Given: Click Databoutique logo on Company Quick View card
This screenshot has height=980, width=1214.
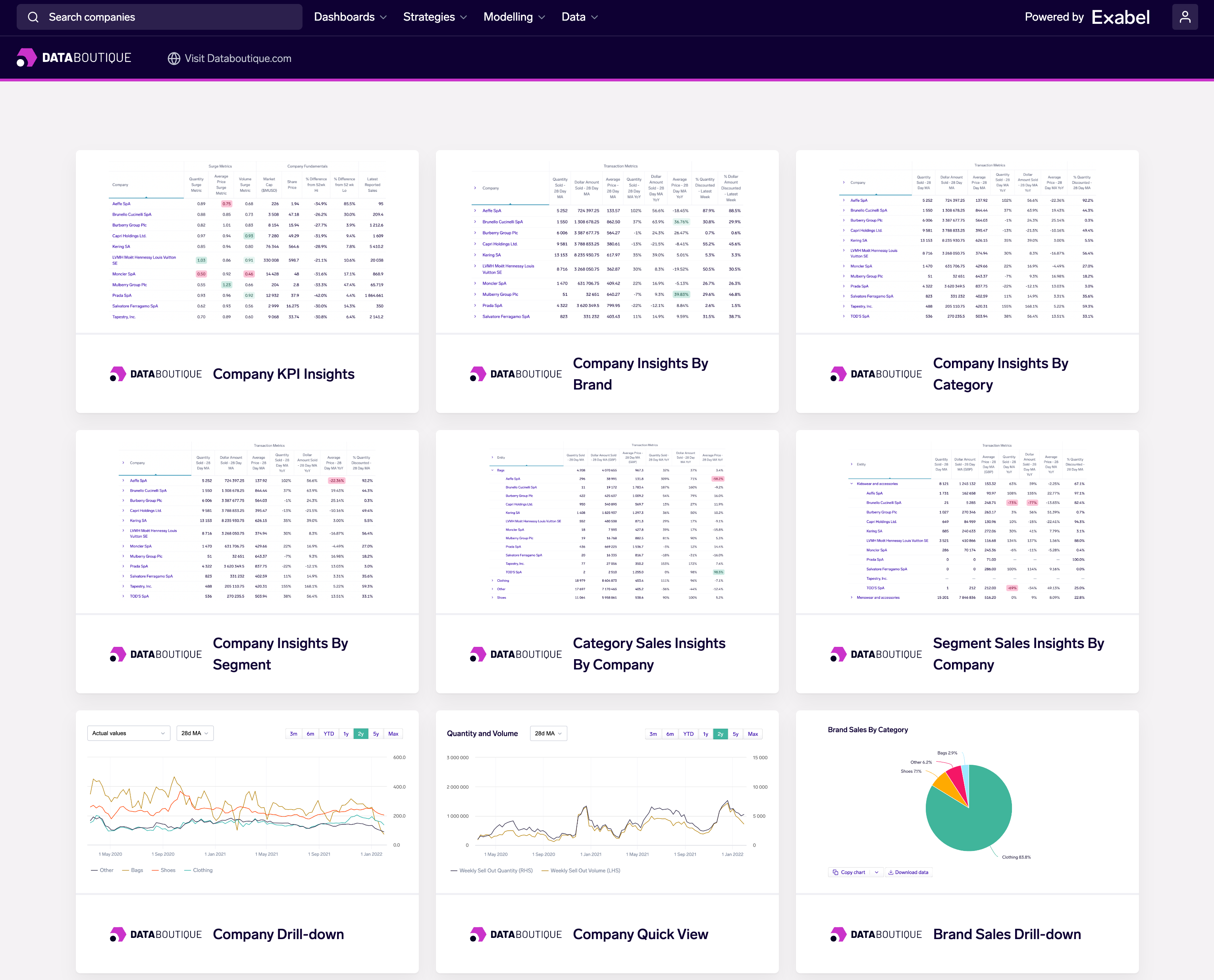Looking at the screenshot, I should point(516,934).
